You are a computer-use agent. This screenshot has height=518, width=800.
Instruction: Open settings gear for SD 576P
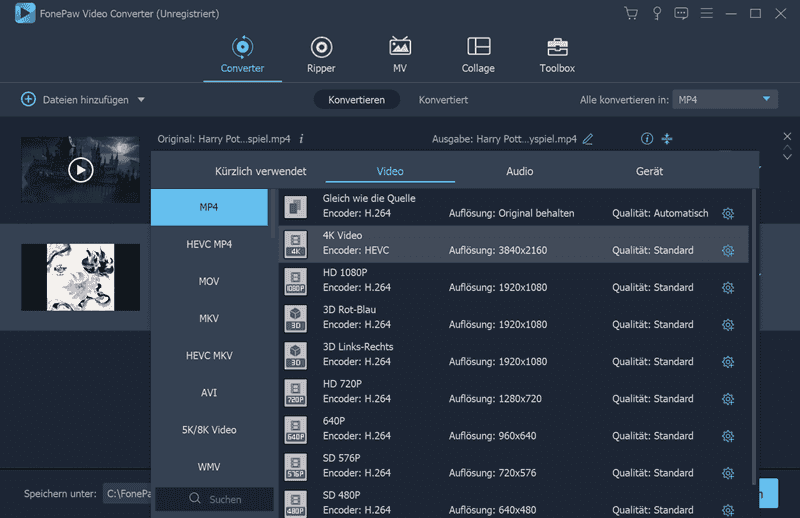pos(728,473)
